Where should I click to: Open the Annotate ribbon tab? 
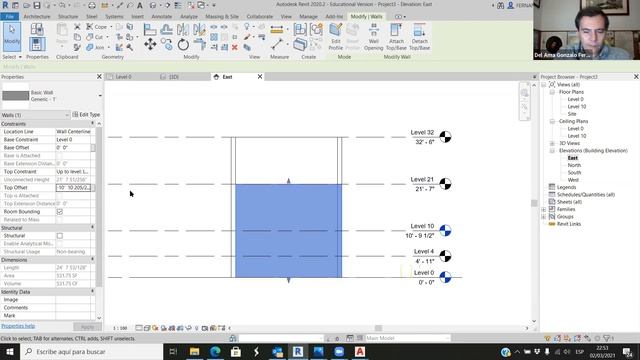click(x=162, y=16)
